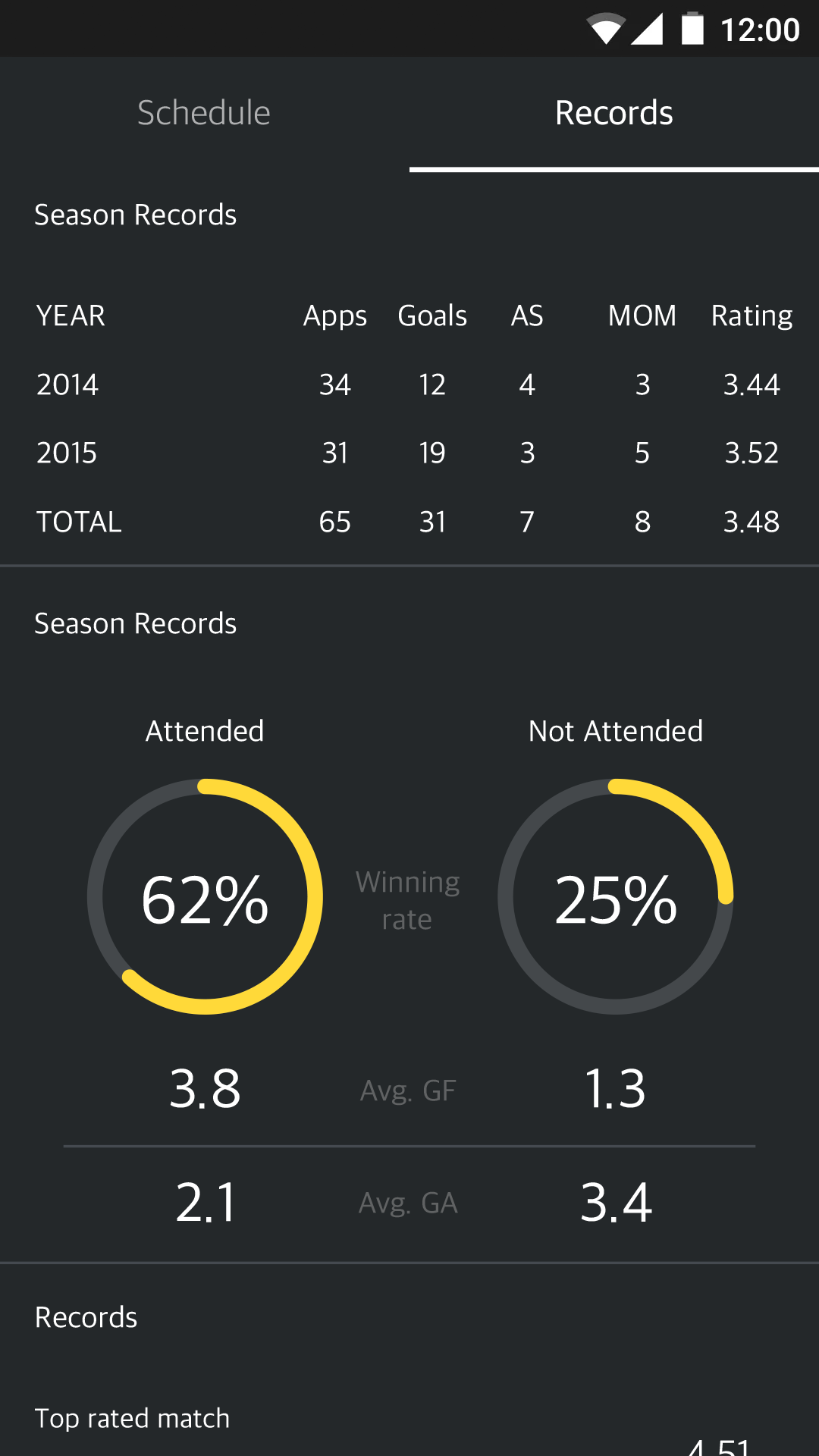Tap the Rating column header

point(752,315)
